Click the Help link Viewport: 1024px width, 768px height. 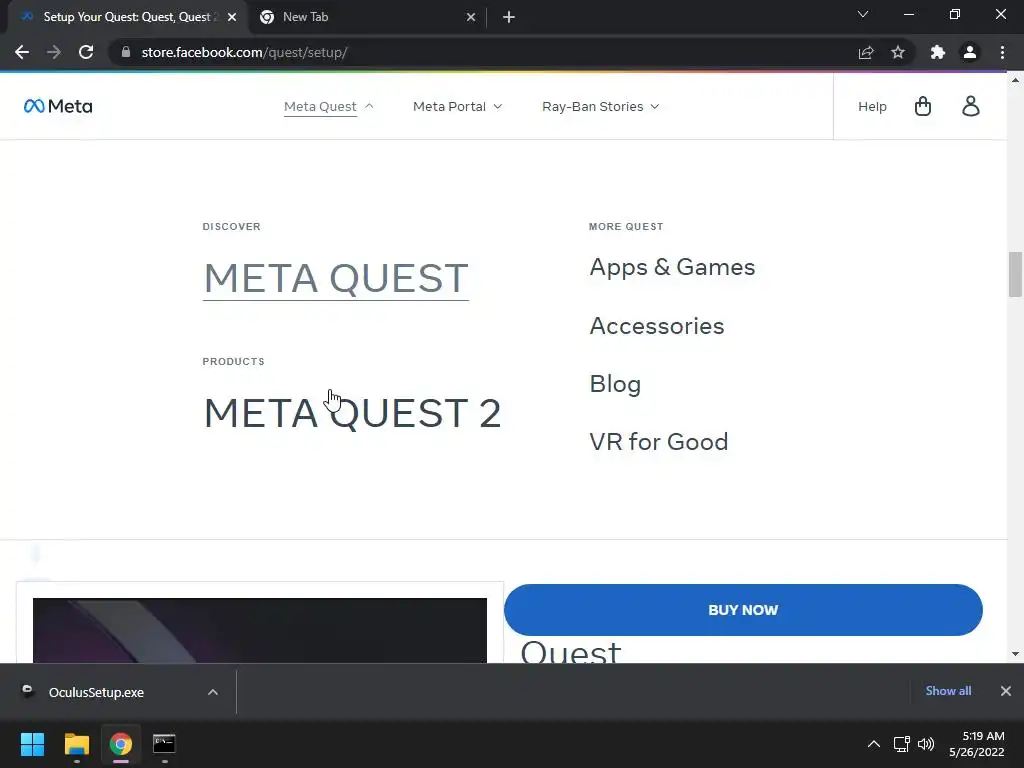tap(872, 106)
